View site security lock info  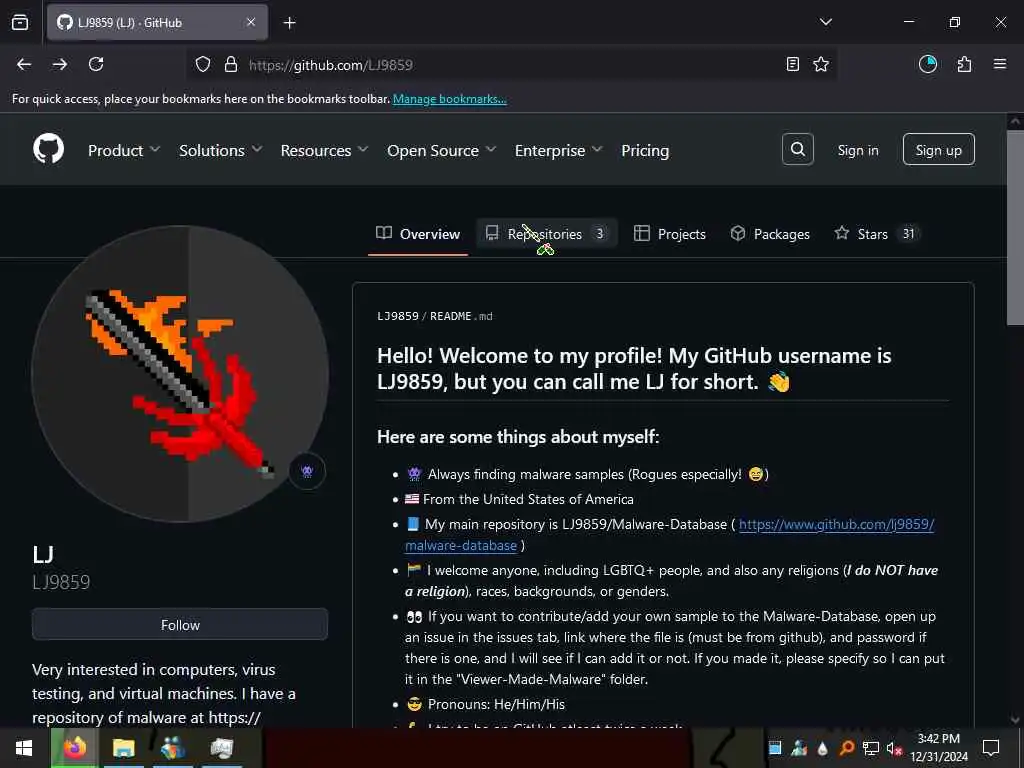[231, 65]
